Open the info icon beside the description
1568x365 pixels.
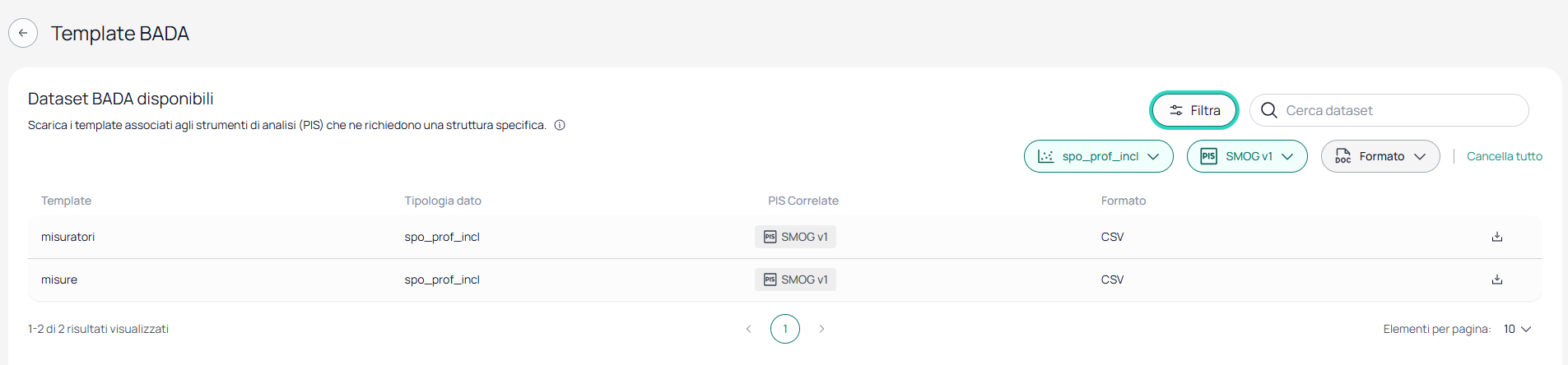pyautogui.click(x=560, y=125)
